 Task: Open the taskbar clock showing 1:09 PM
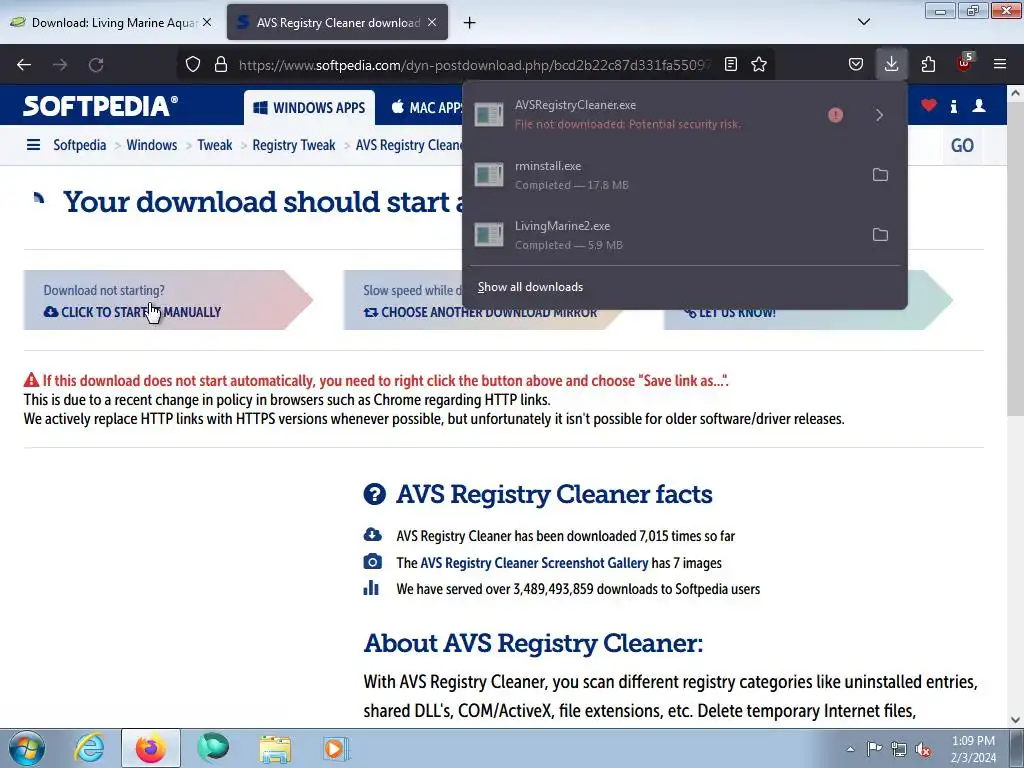[973, 749]
